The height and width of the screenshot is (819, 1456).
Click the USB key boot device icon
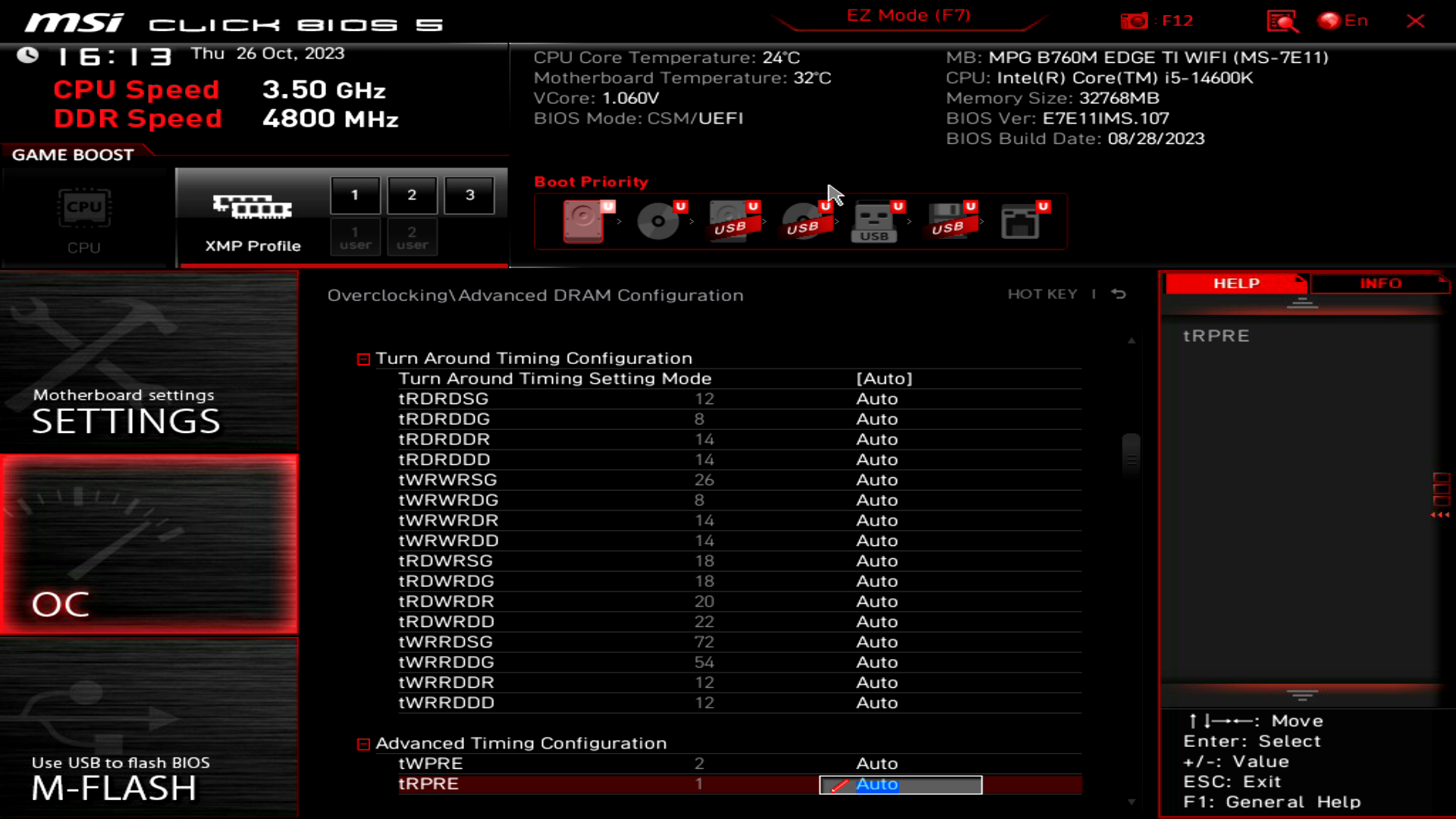(874, 221)
